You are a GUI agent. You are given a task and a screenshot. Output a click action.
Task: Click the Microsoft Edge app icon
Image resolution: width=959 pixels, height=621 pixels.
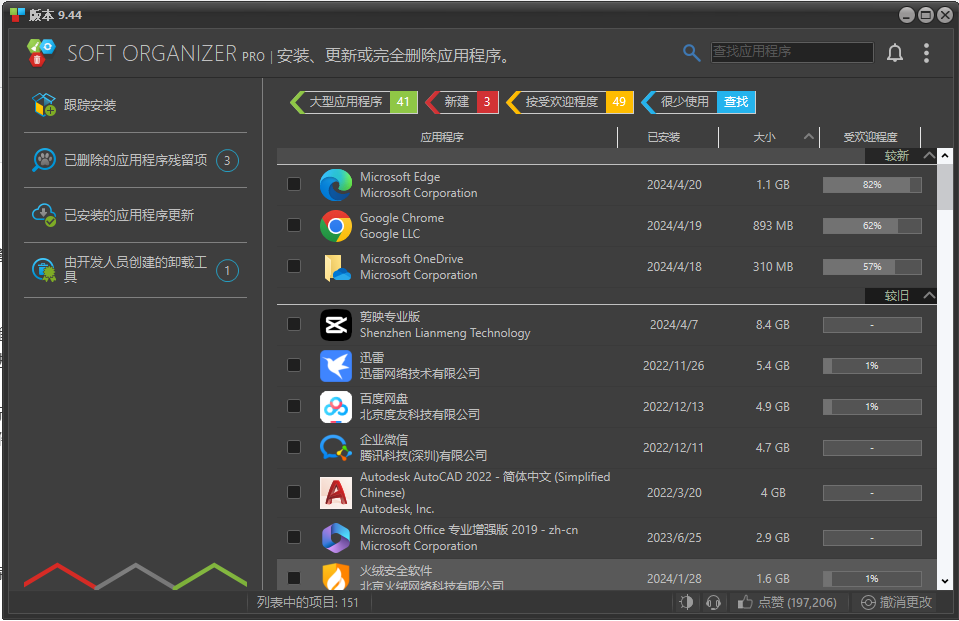[336, 185]
